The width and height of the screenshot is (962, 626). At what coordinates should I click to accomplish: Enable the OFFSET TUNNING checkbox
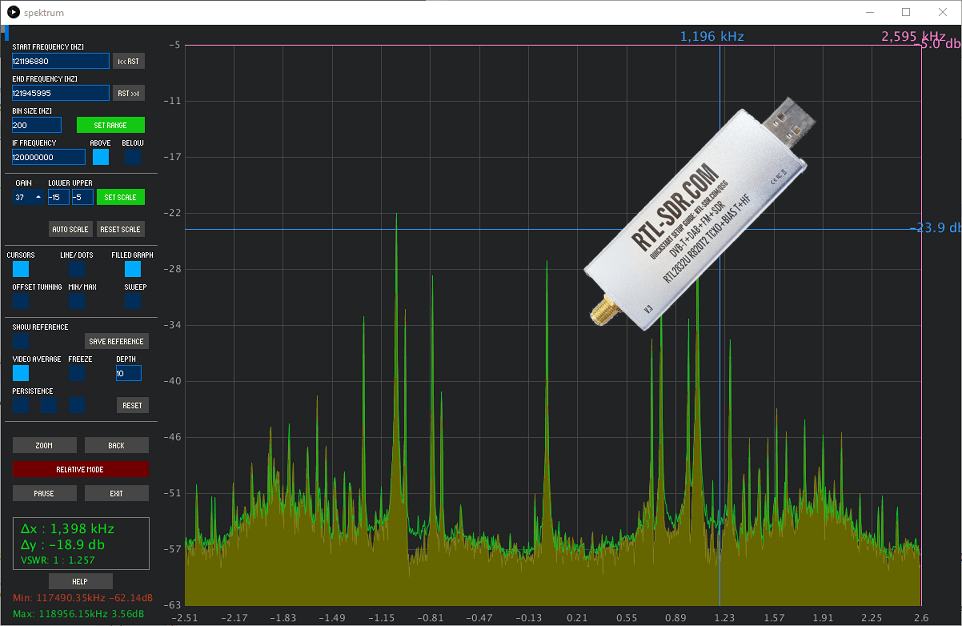21,301
